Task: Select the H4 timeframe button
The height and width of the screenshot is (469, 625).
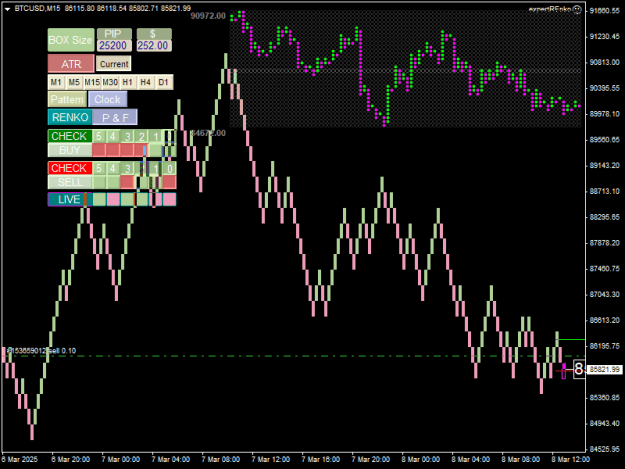Action: (x=145, y=82)
